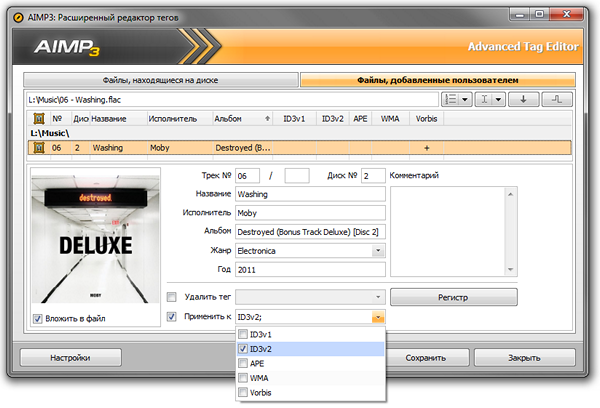This screenshot has height=408, width=600.
Task: Close the tag editor window
Action: [567, 14]
